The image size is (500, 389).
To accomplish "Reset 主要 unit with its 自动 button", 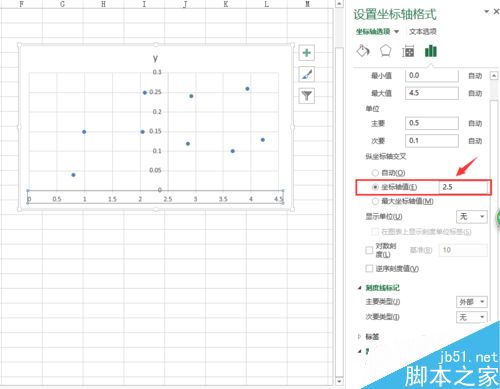I will tap(475, 123).
